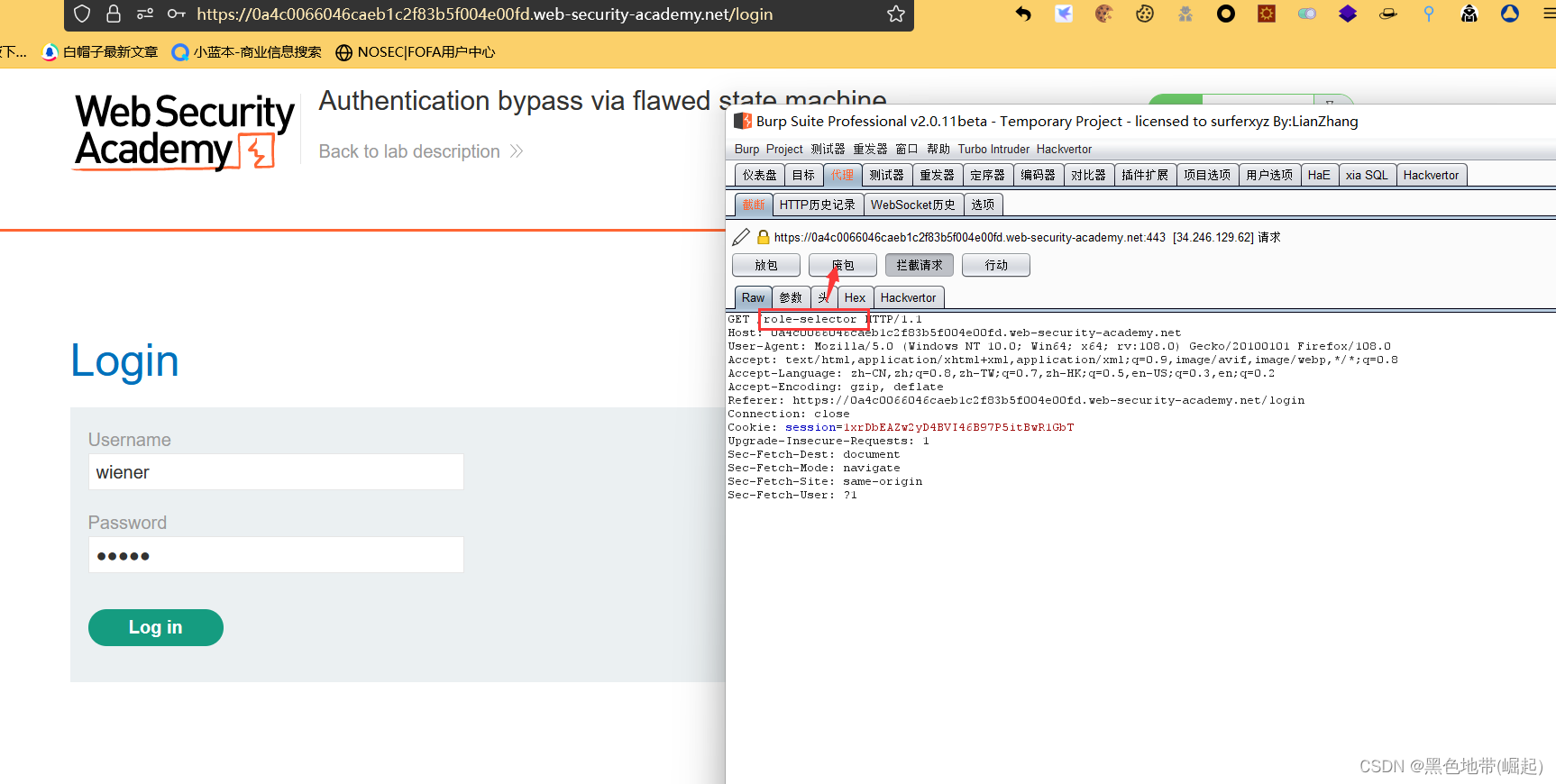This screenshot has height=784, width=1556.
Task: Click the hat extension icon
Action: click(1388, 14)
